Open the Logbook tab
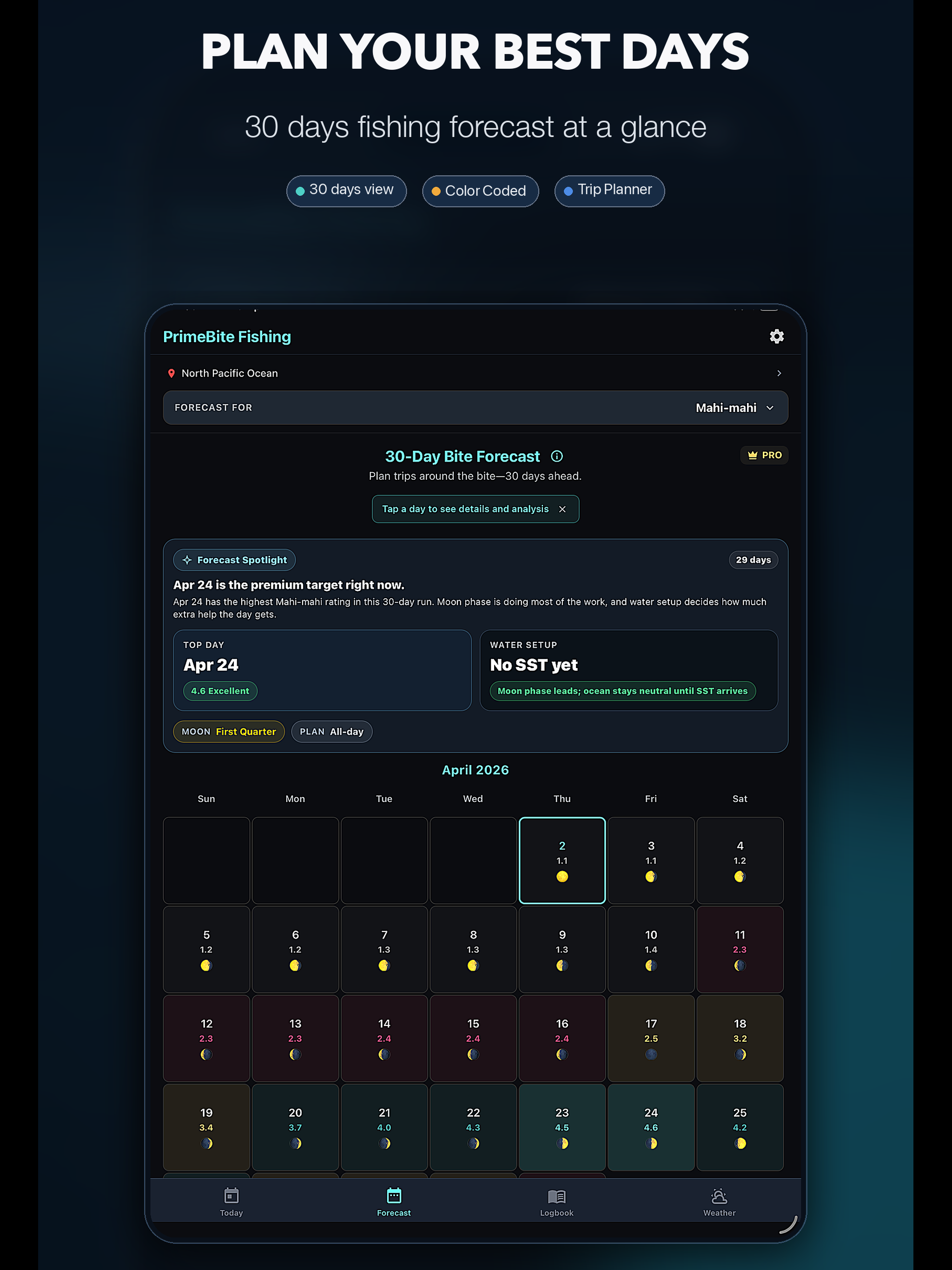Image resolution: width=952 pixels, height=1270 pixels. 556,1202
